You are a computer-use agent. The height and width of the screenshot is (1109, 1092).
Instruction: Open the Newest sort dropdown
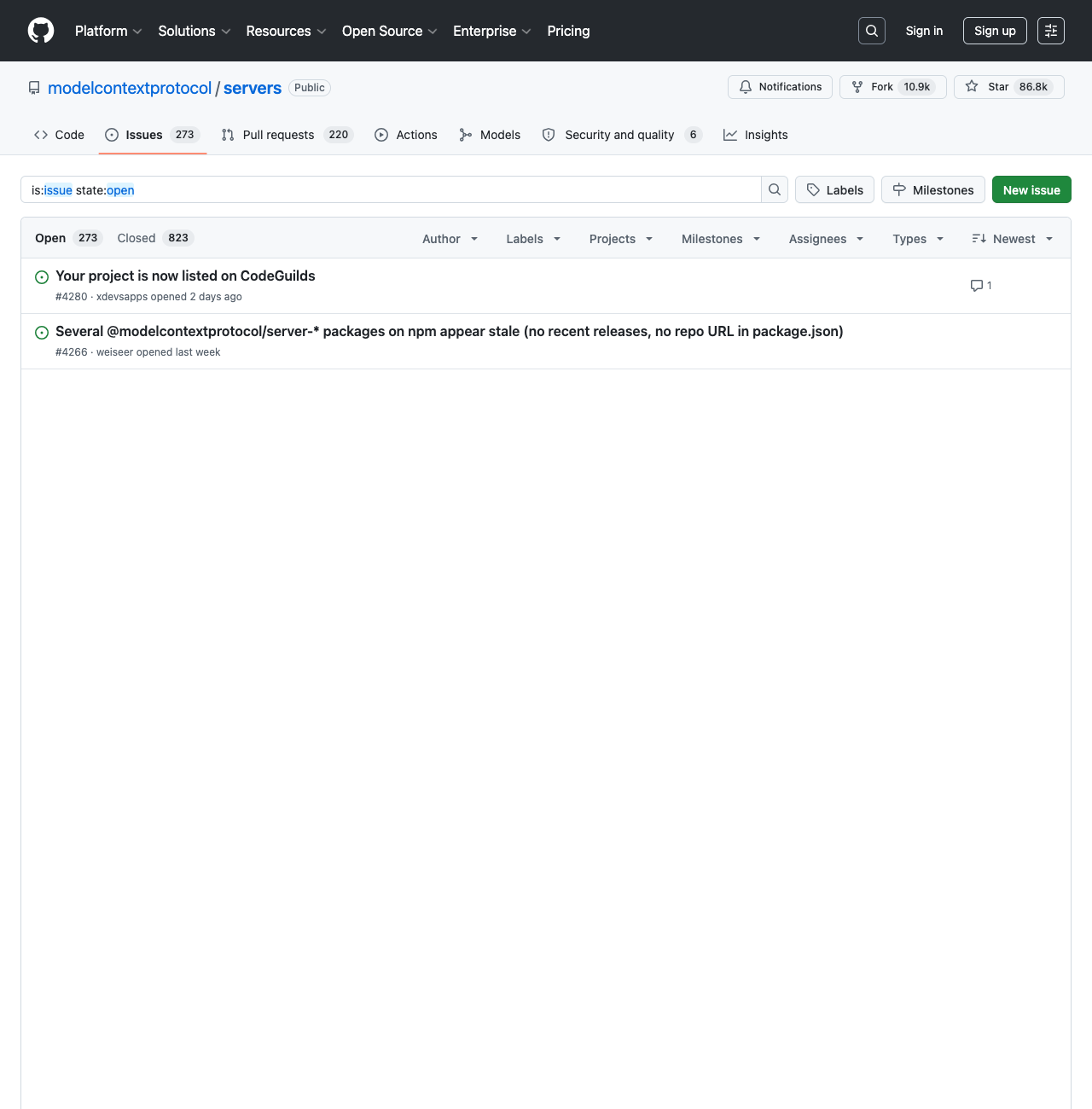[1013, 239]
